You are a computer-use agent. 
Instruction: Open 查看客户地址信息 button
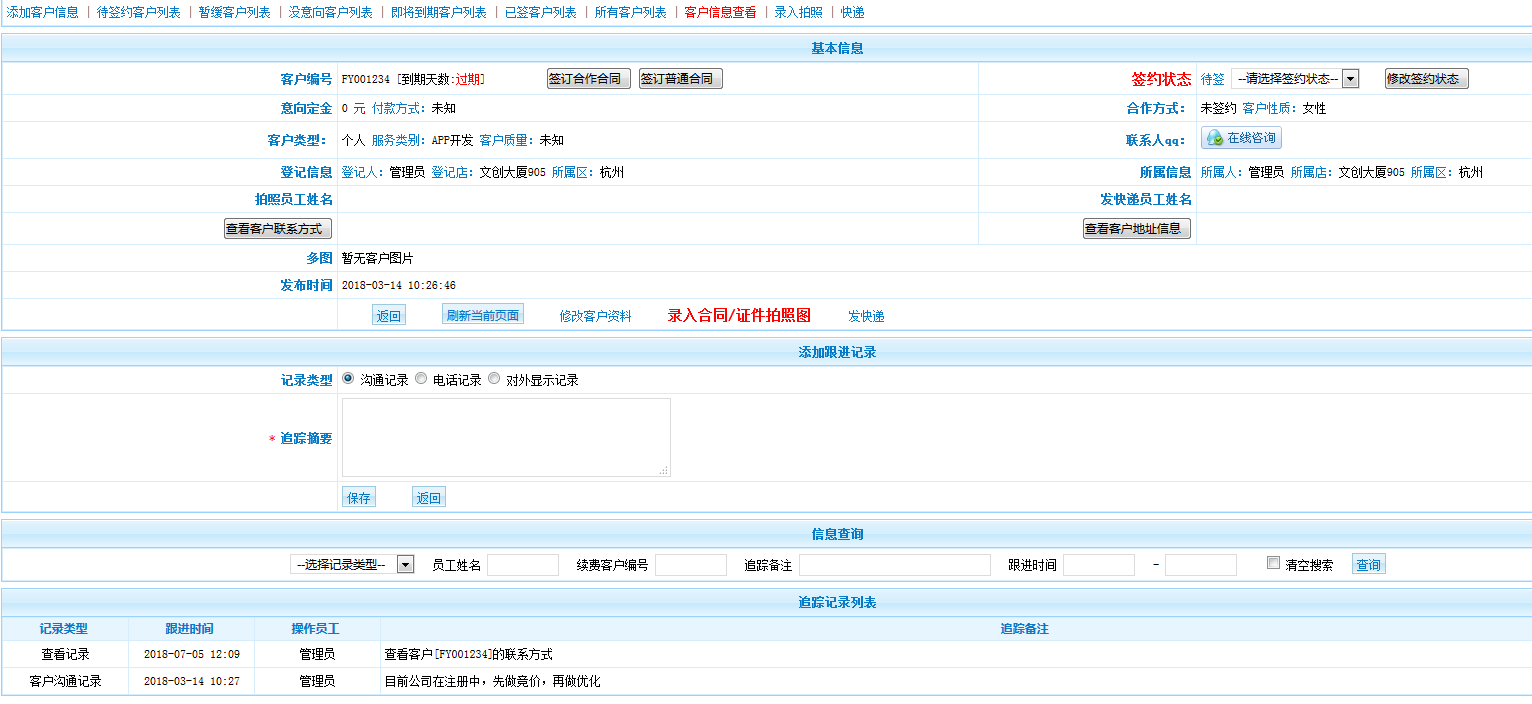pos(1136,229)
